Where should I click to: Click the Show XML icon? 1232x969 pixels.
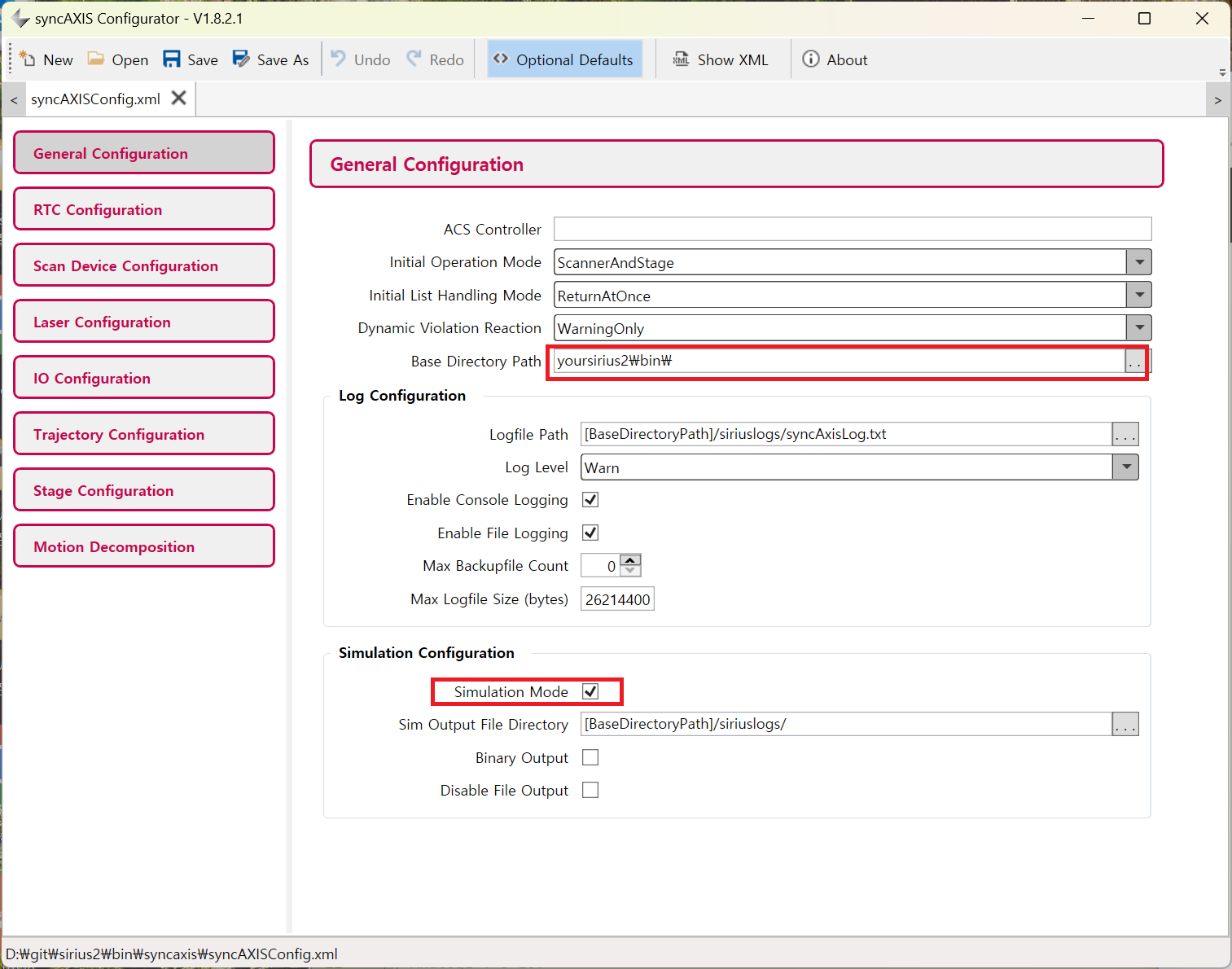coord(681,59)
